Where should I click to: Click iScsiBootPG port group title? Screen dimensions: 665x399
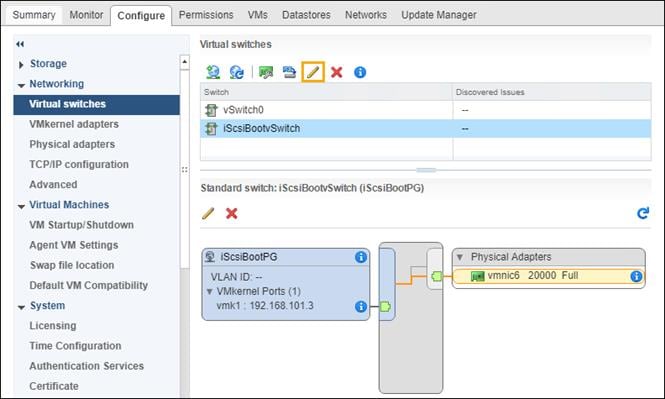click(249, 257)
